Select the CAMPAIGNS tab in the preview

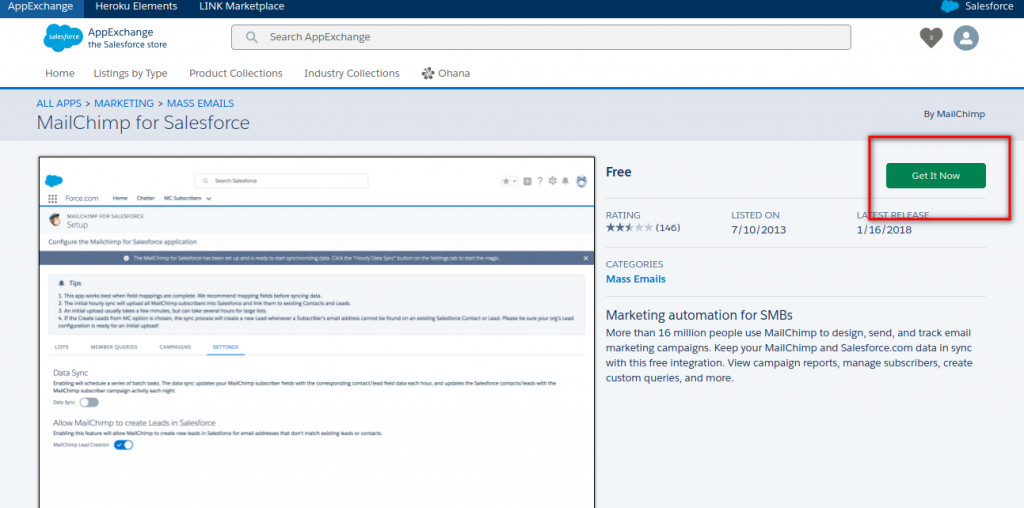(x=175, y=347)
